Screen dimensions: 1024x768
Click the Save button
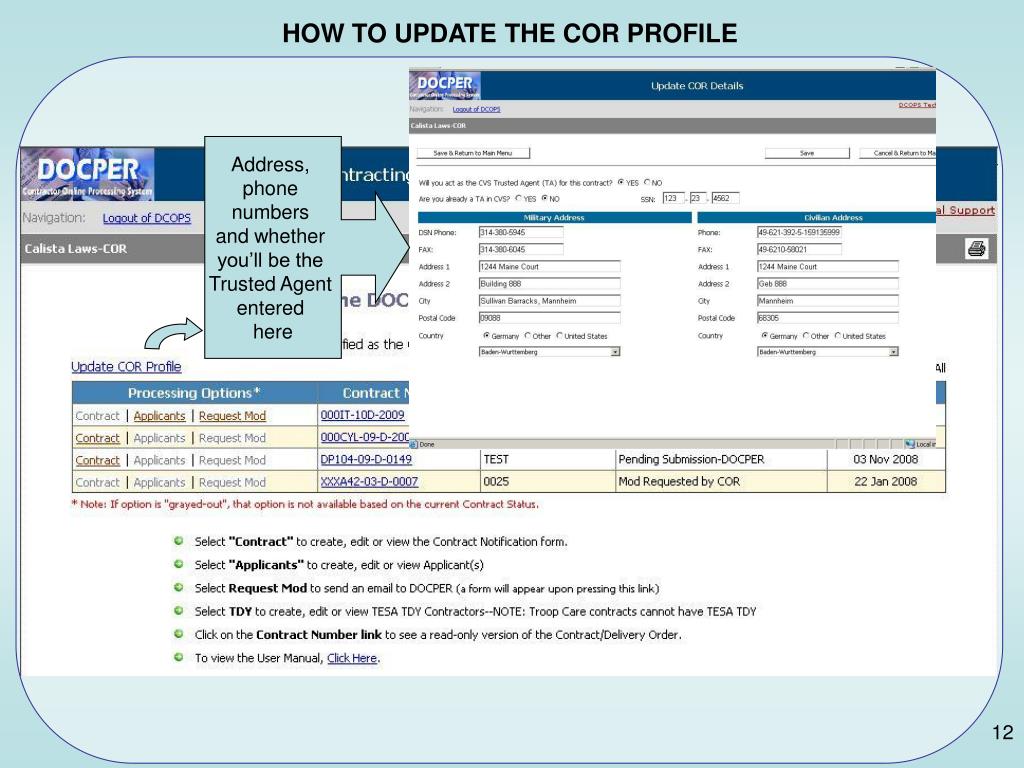tap(807, 153)
